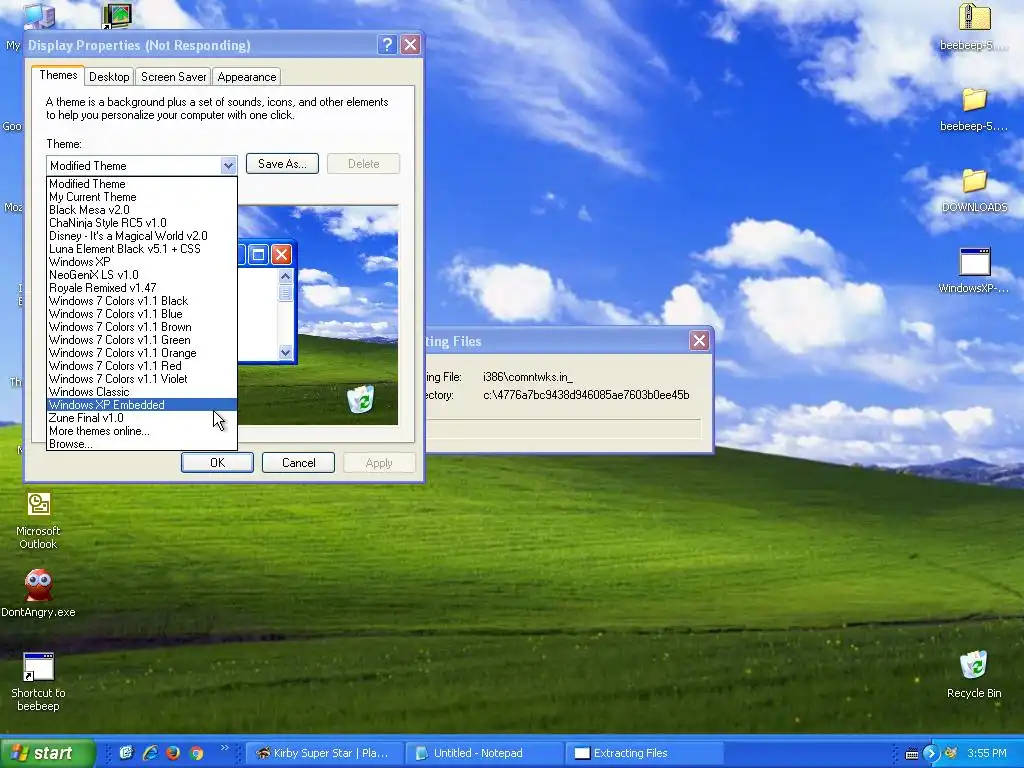Click the extraction directory path text

click(586, 395)
